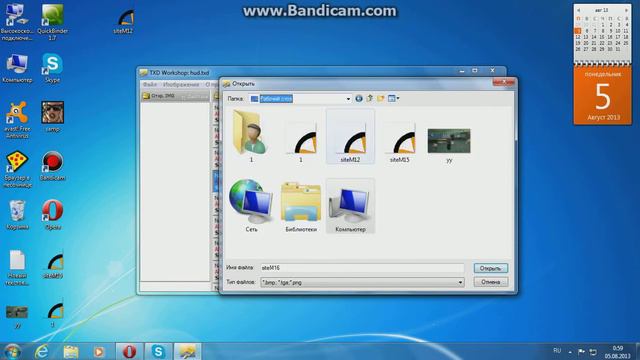
Task: Open Библиотеки libraries in dialog
Action: [301, 207]
